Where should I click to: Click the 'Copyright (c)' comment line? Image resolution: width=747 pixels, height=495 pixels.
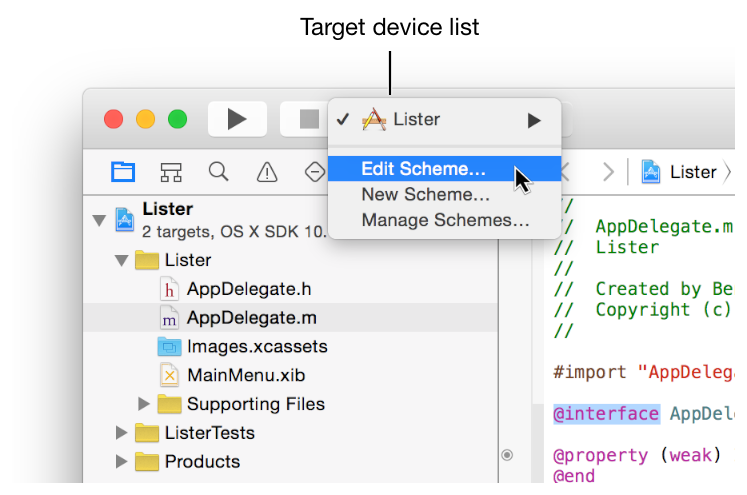pos(643,310)
